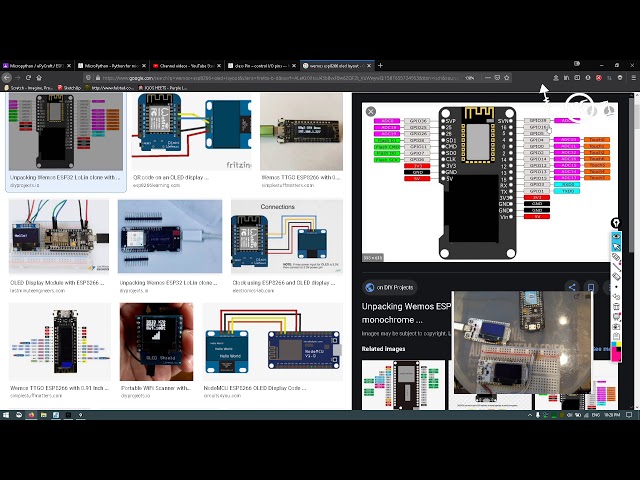Share the previewed image

572,287
